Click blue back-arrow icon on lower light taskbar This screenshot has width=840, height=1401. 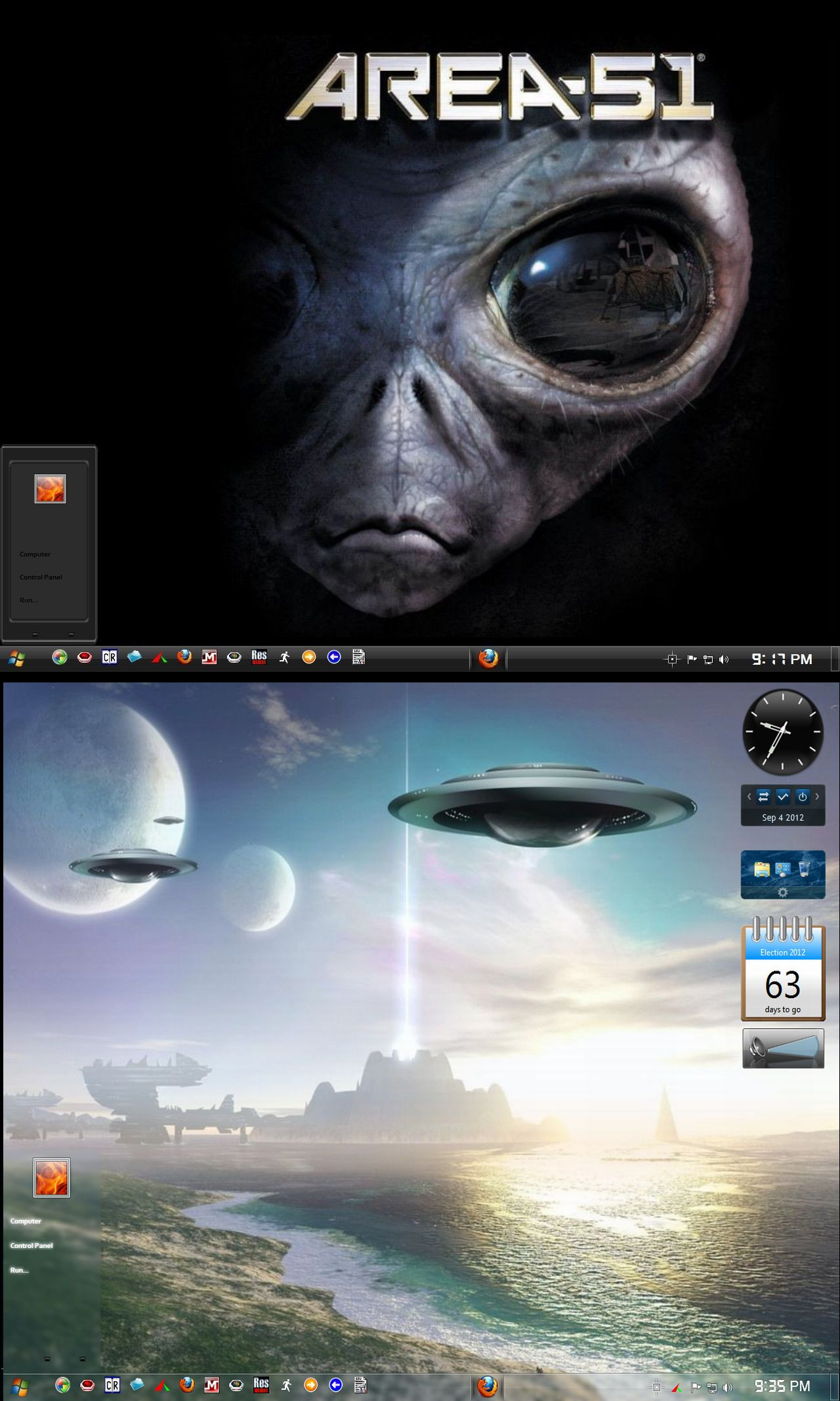pos(335,1385)
